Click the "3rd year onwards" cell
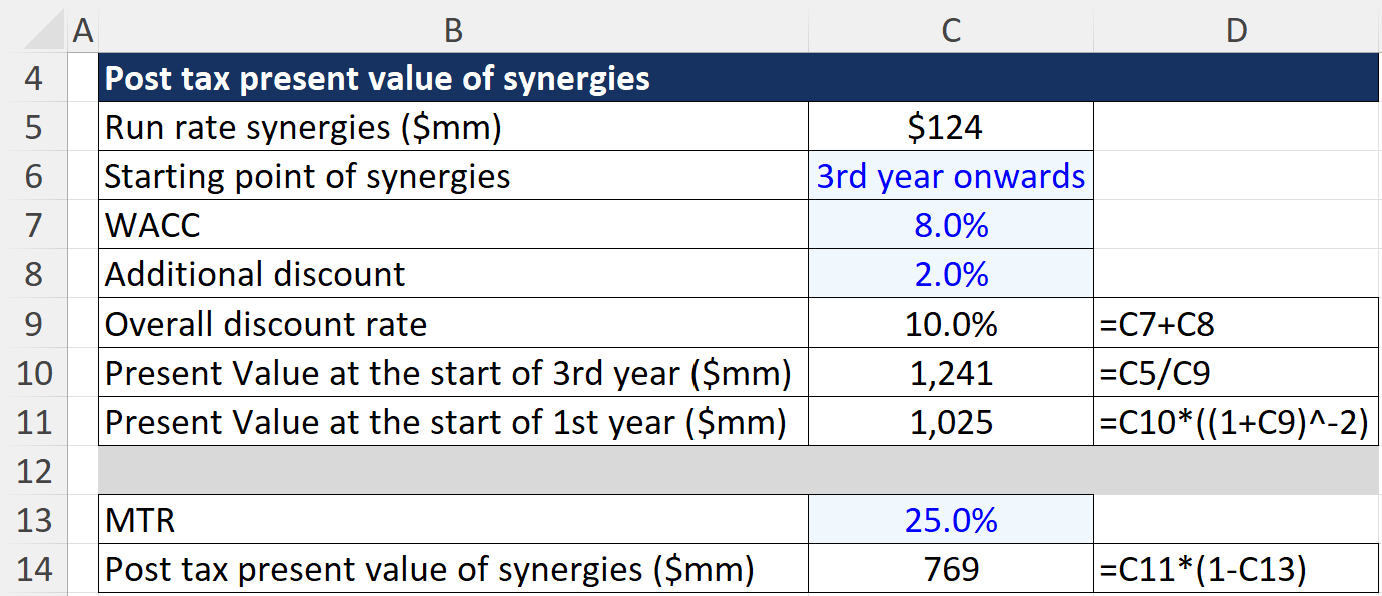The height and width of the screenshot is (596, 1382). 950,176
